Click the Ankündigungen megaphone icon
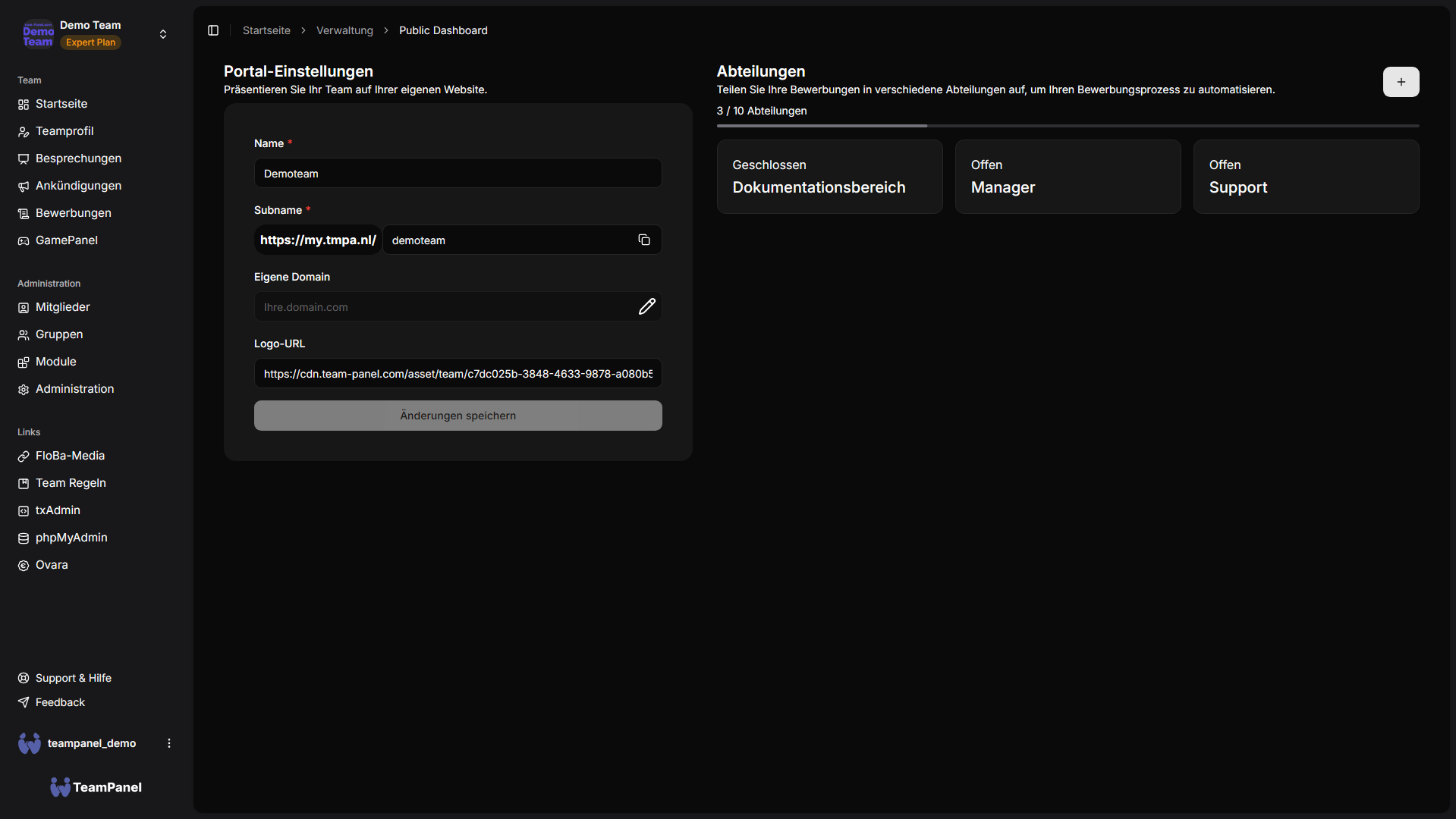 coord(24,187)
